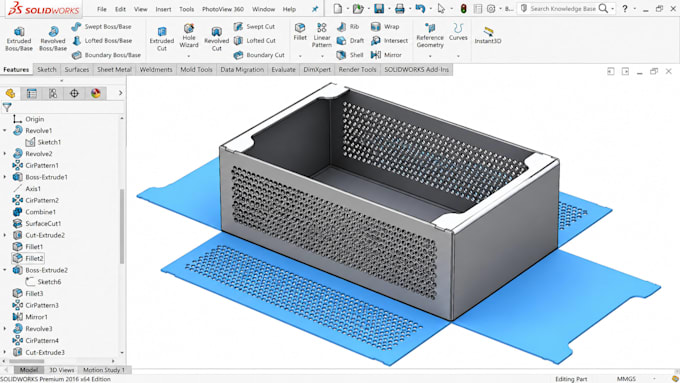Switch to the Evaluate tab
Viewport: 680px width, 383px height.
pos(283,69)
